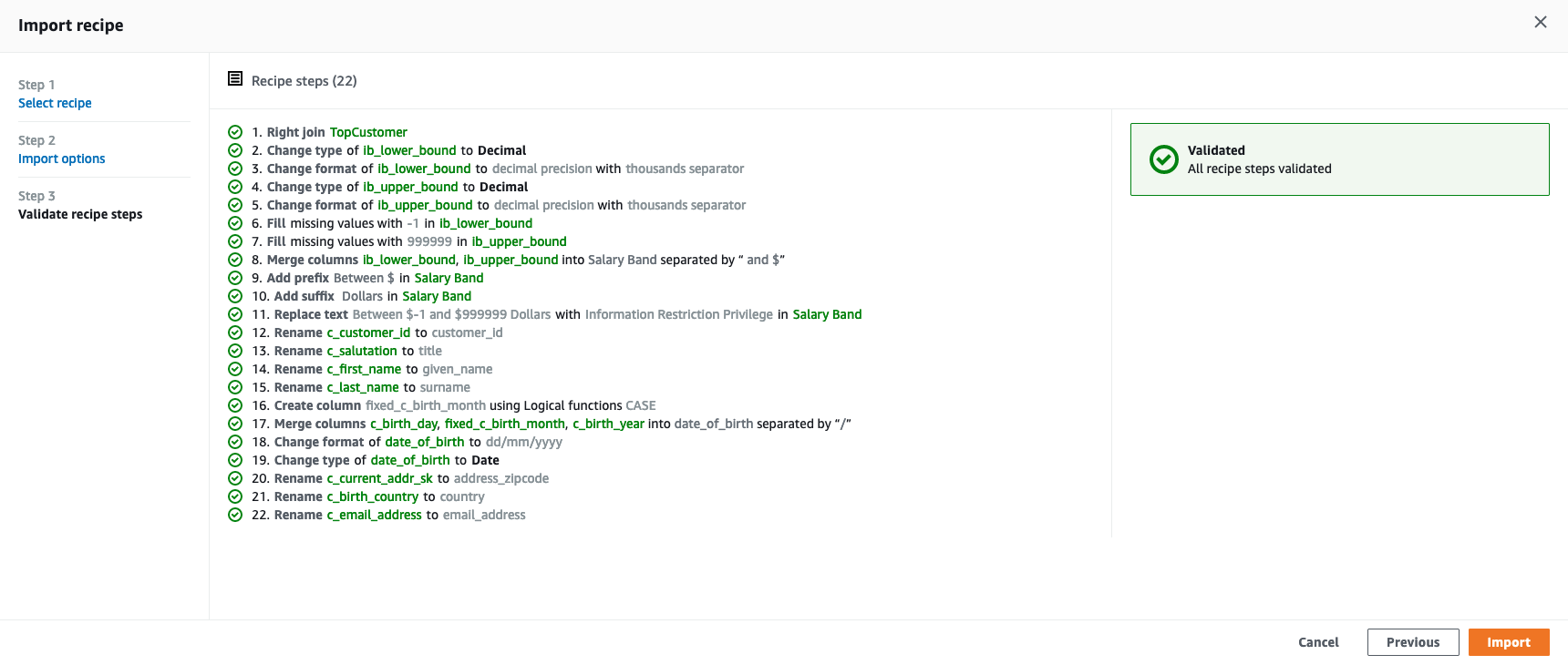Select the Validate recipe steps step
The image size is (1568, 665).
click(x=80, y=214)
